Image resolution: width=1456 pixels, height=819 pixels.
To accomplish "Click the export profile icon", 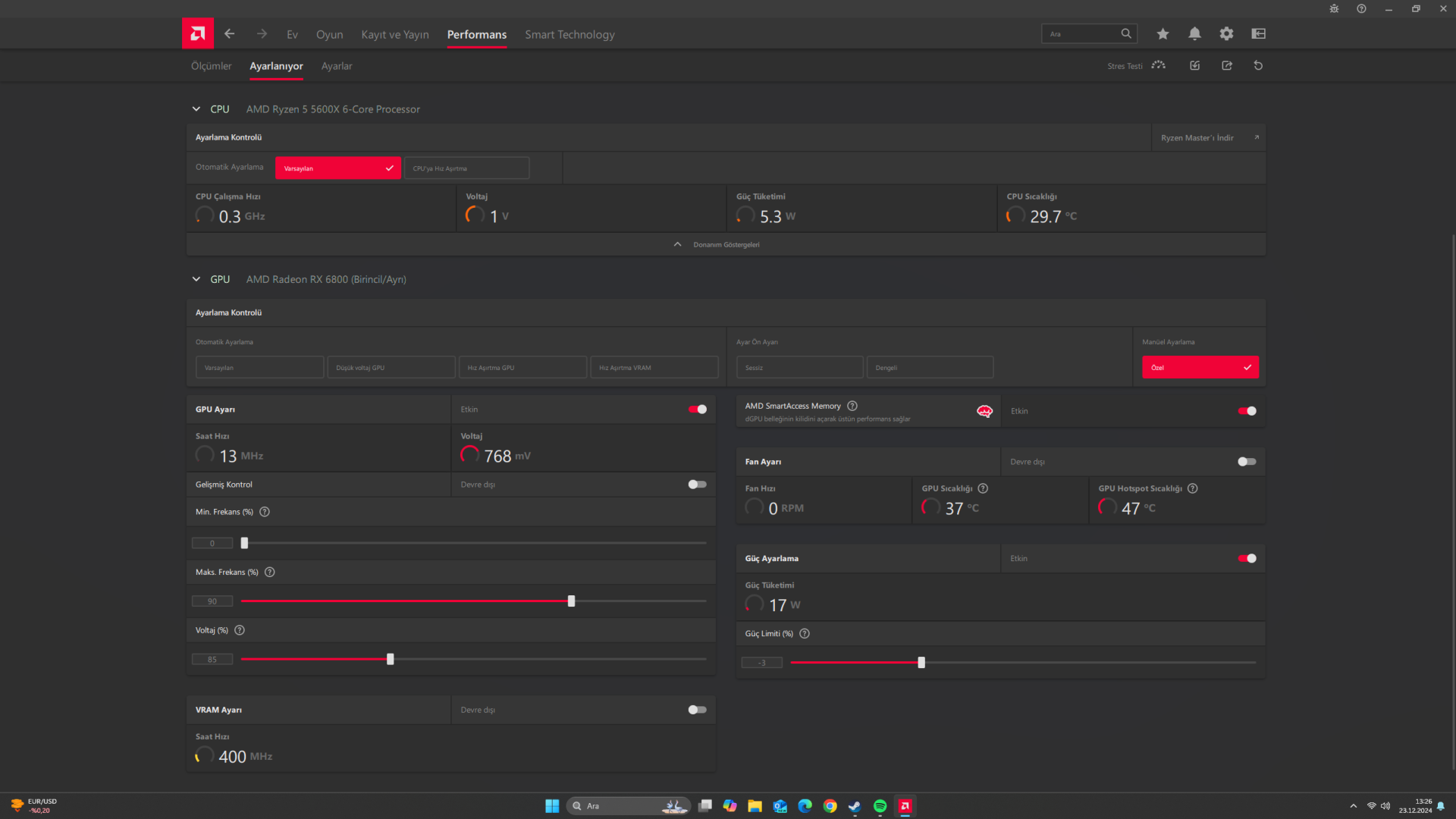I will coord(1227,66).
